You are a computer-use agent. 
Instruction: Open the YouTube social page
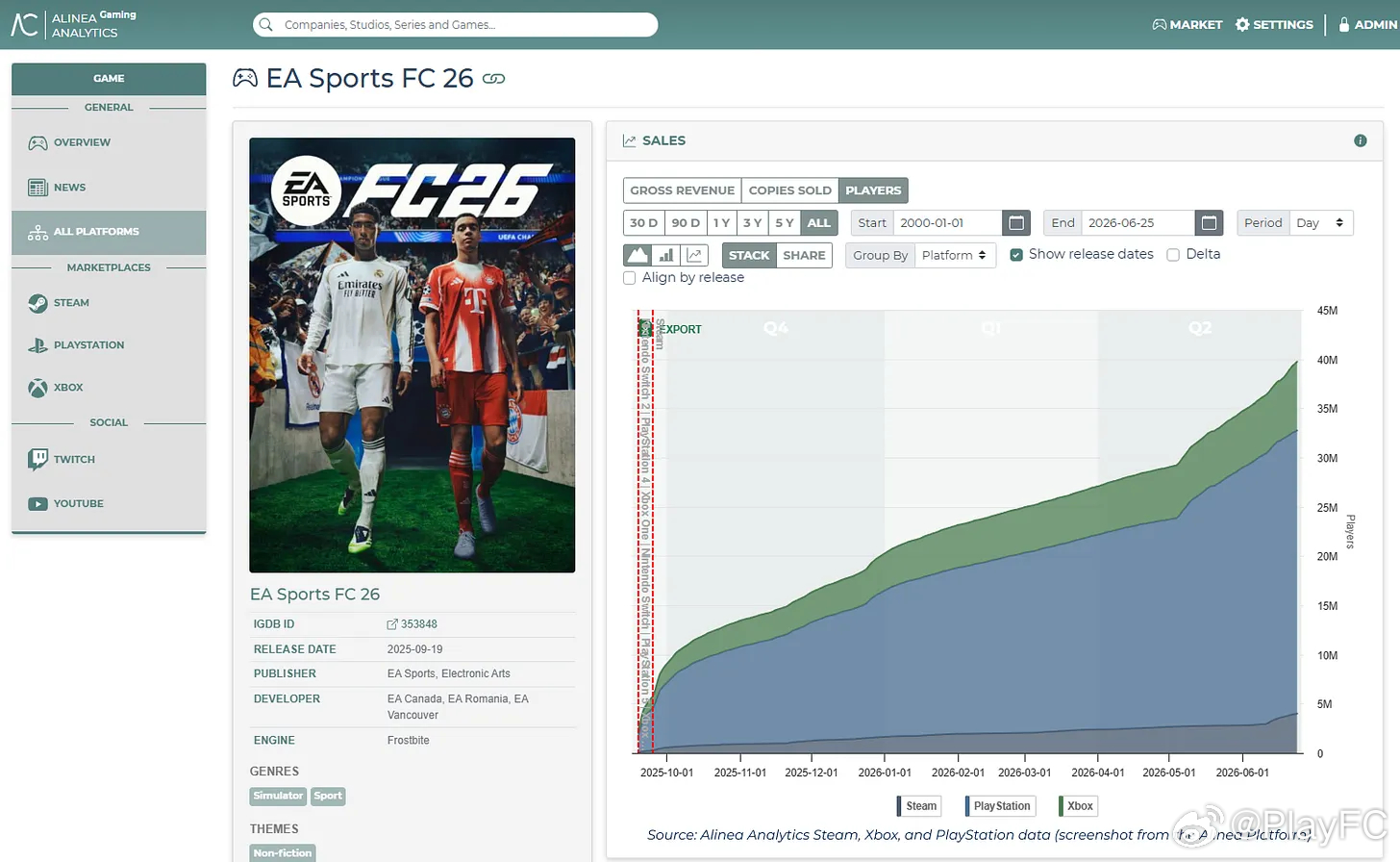(x=109, y=504)
